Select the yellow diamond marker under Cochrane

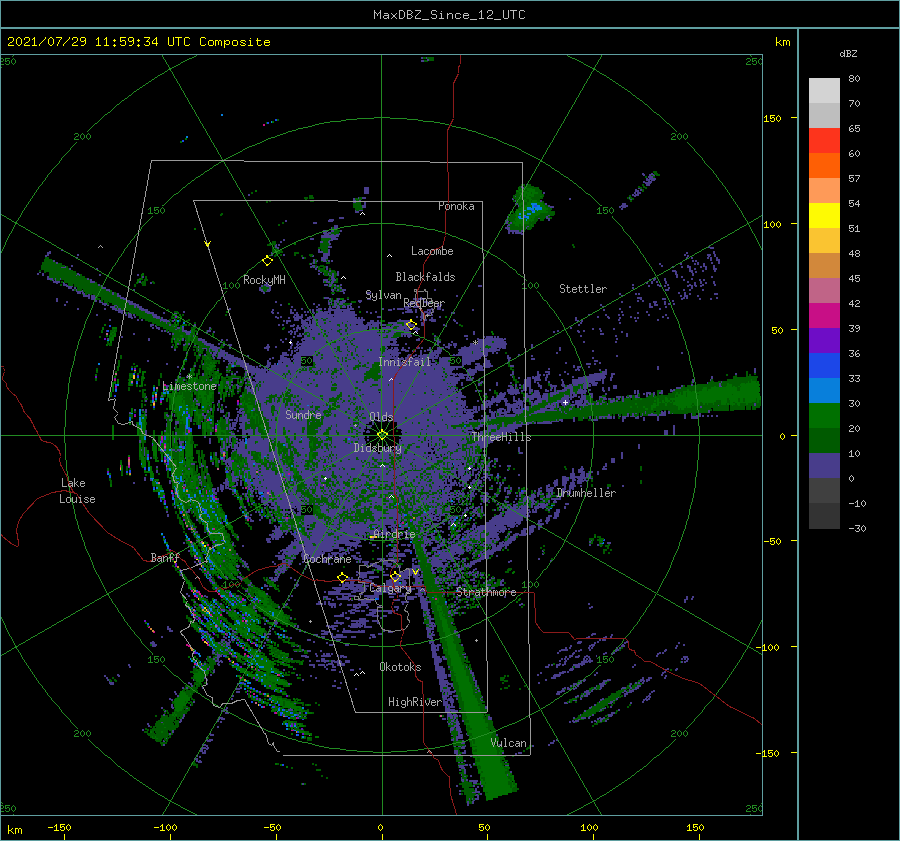point(342,577)
